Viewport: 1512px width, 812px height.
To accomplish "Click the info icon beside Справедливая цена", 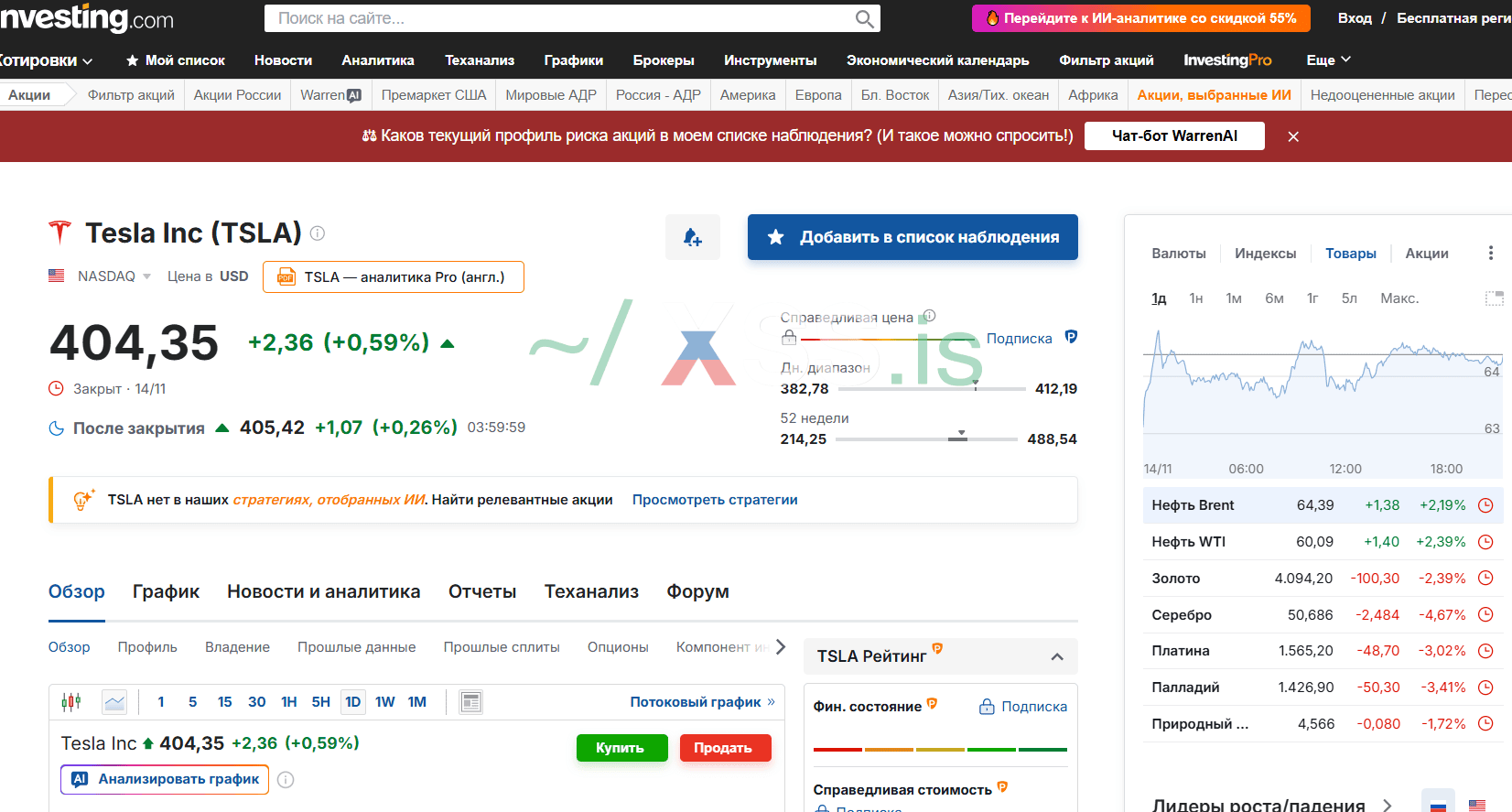I will click(929, 316).
